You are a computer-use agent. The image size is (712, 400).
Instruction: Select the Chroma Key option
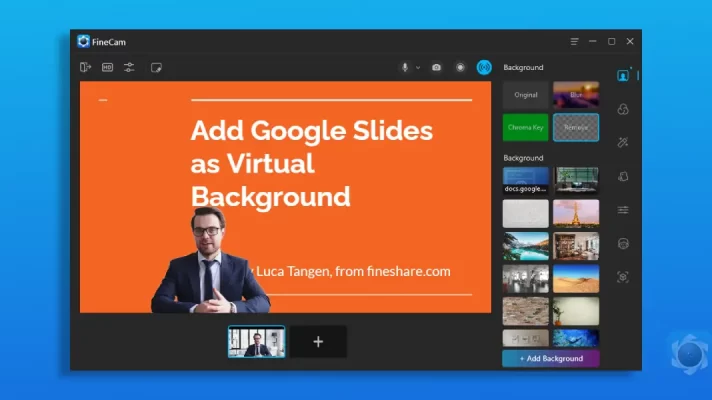coord(525,128)
